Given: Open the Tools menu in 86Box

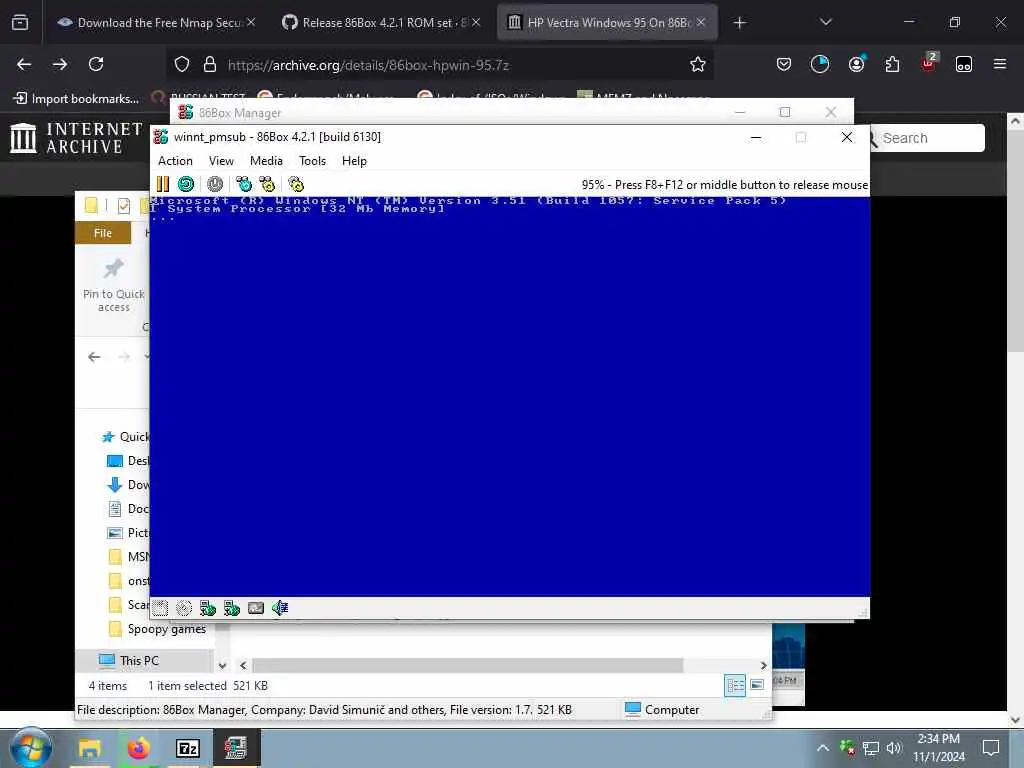Looking at the screenshot, I should 312,161.
